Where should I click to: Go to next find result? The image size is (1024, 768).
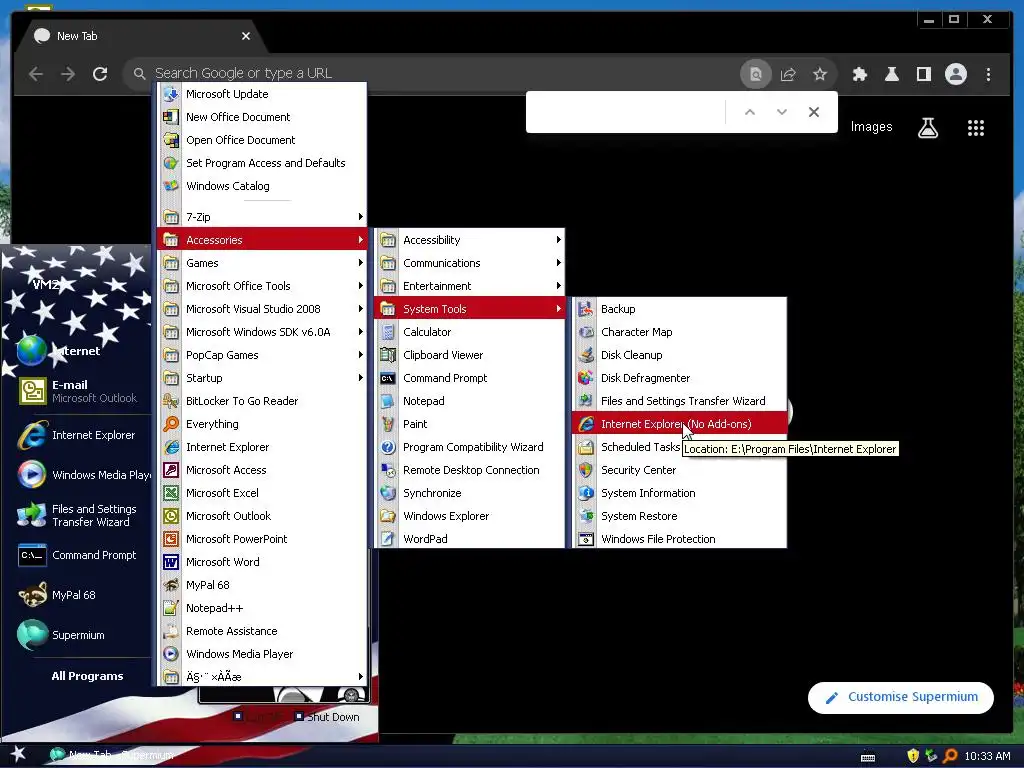[x=782, y=112]
